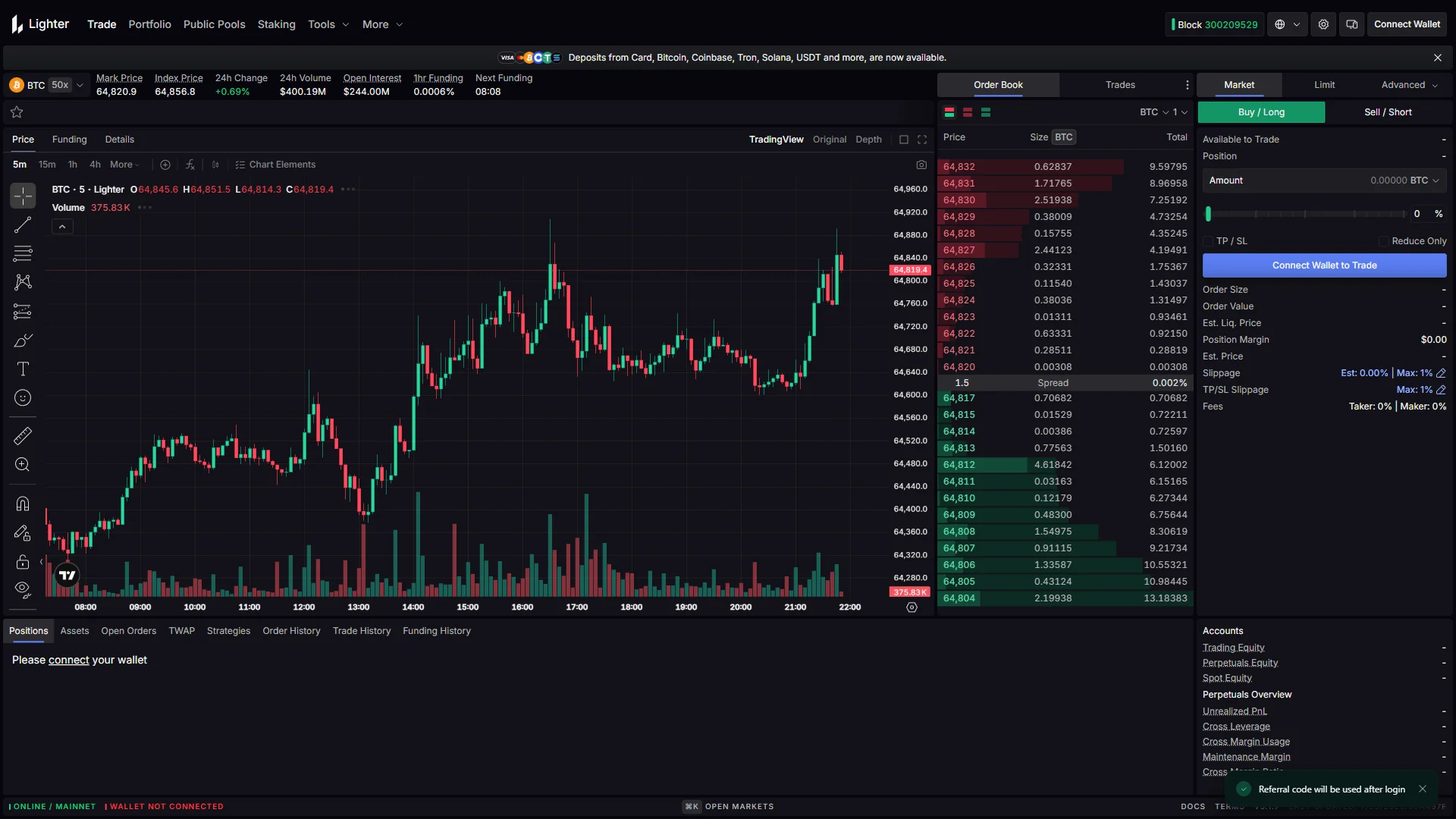This screenshot has height=819, width=1456.
Task: Open the Chart Elements button
Action: [x=275, y=165]
